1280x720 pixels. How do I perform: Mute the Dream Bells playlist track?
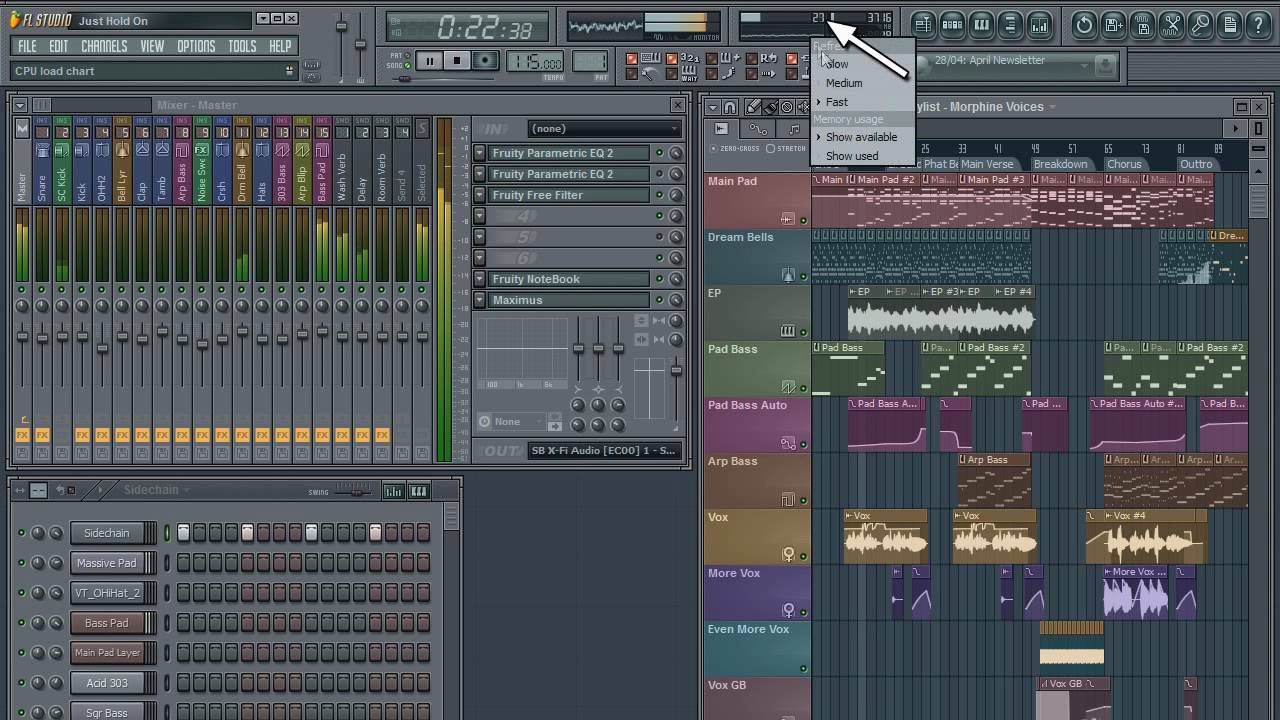point(804,276)
